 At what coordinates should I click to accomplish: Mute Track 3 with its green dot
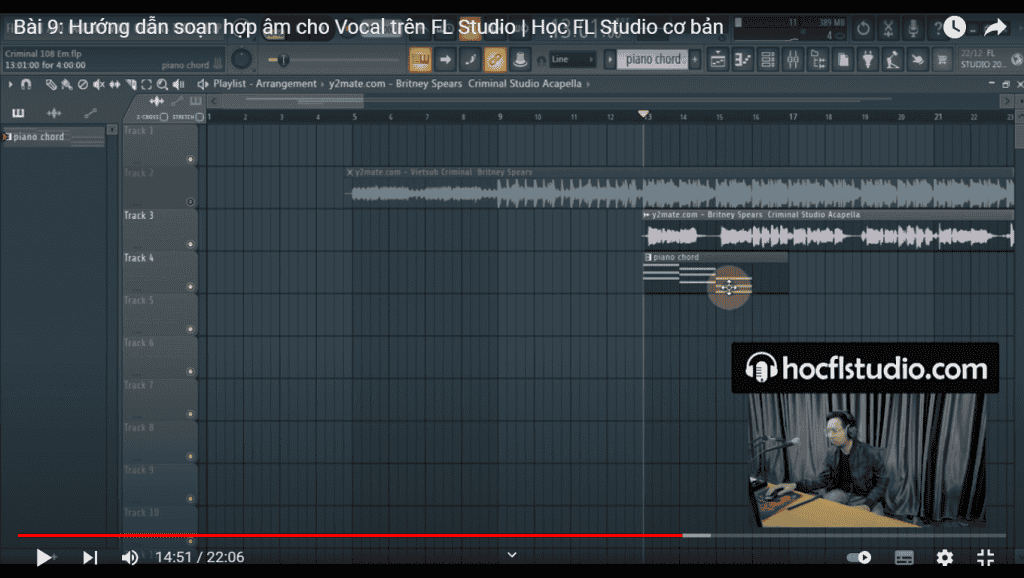click(191, 244)
